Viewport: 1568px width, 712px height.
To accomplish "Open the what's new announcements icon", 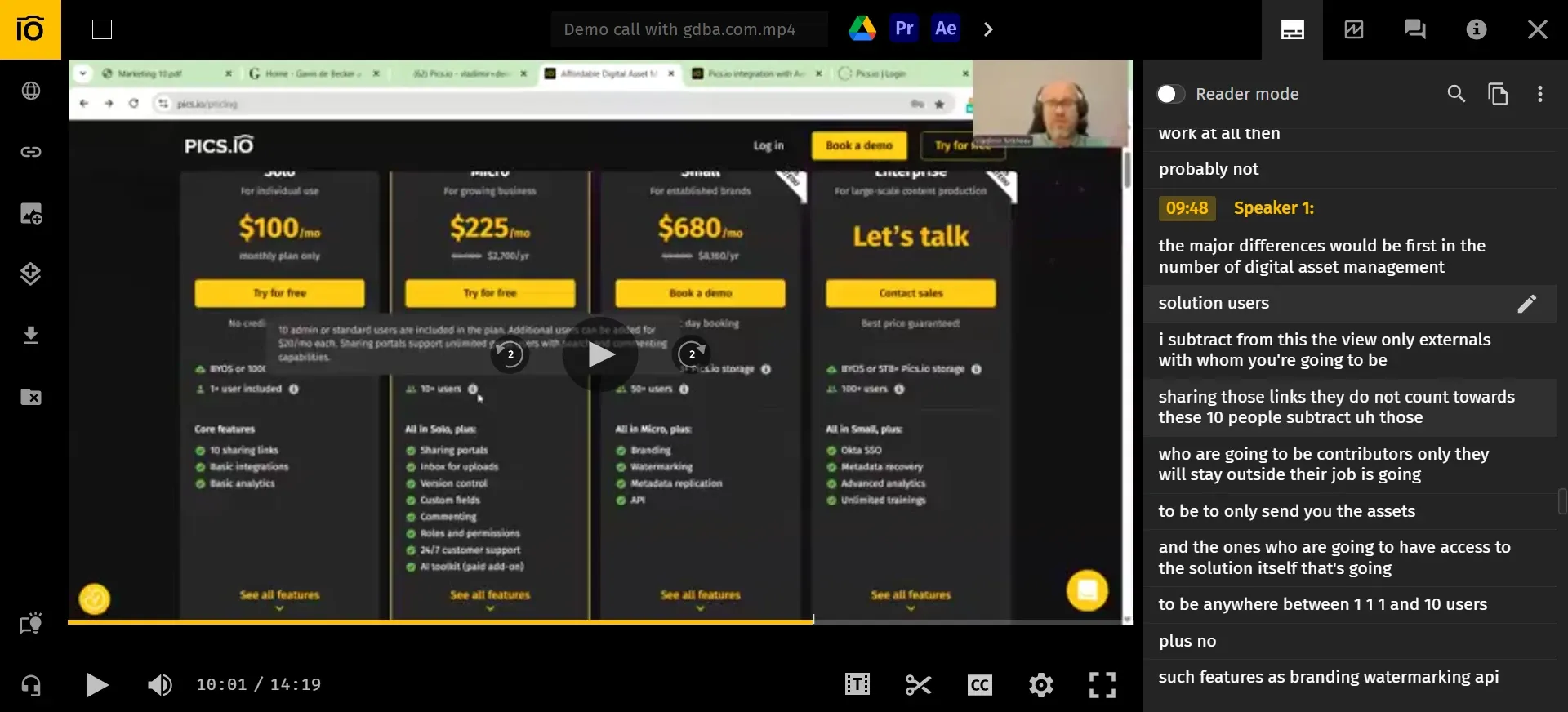I will pos(31,624).
